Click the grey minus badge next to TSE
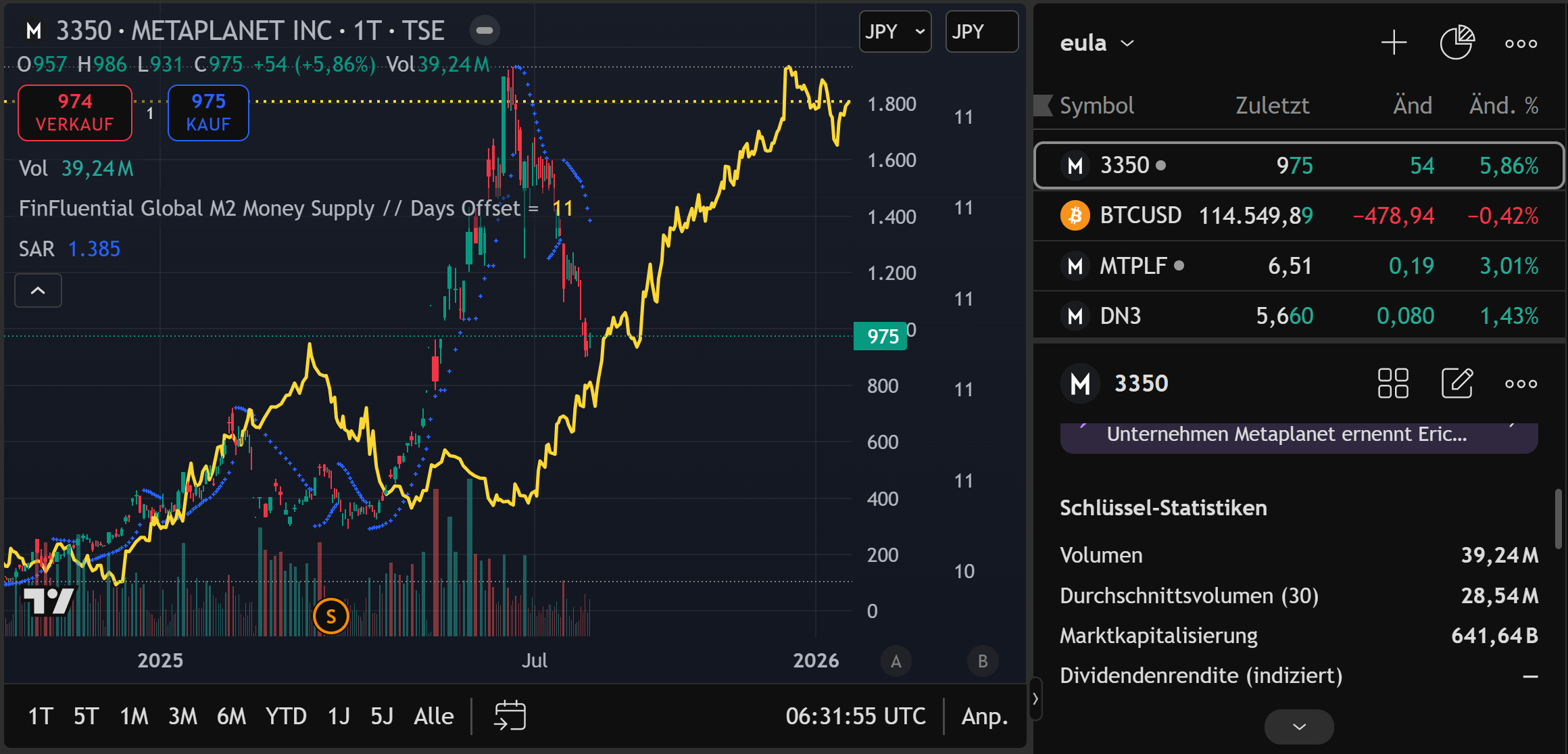The width and height of the screenshot is (1568, 754). pyautogui.click(x=485, y=30)
